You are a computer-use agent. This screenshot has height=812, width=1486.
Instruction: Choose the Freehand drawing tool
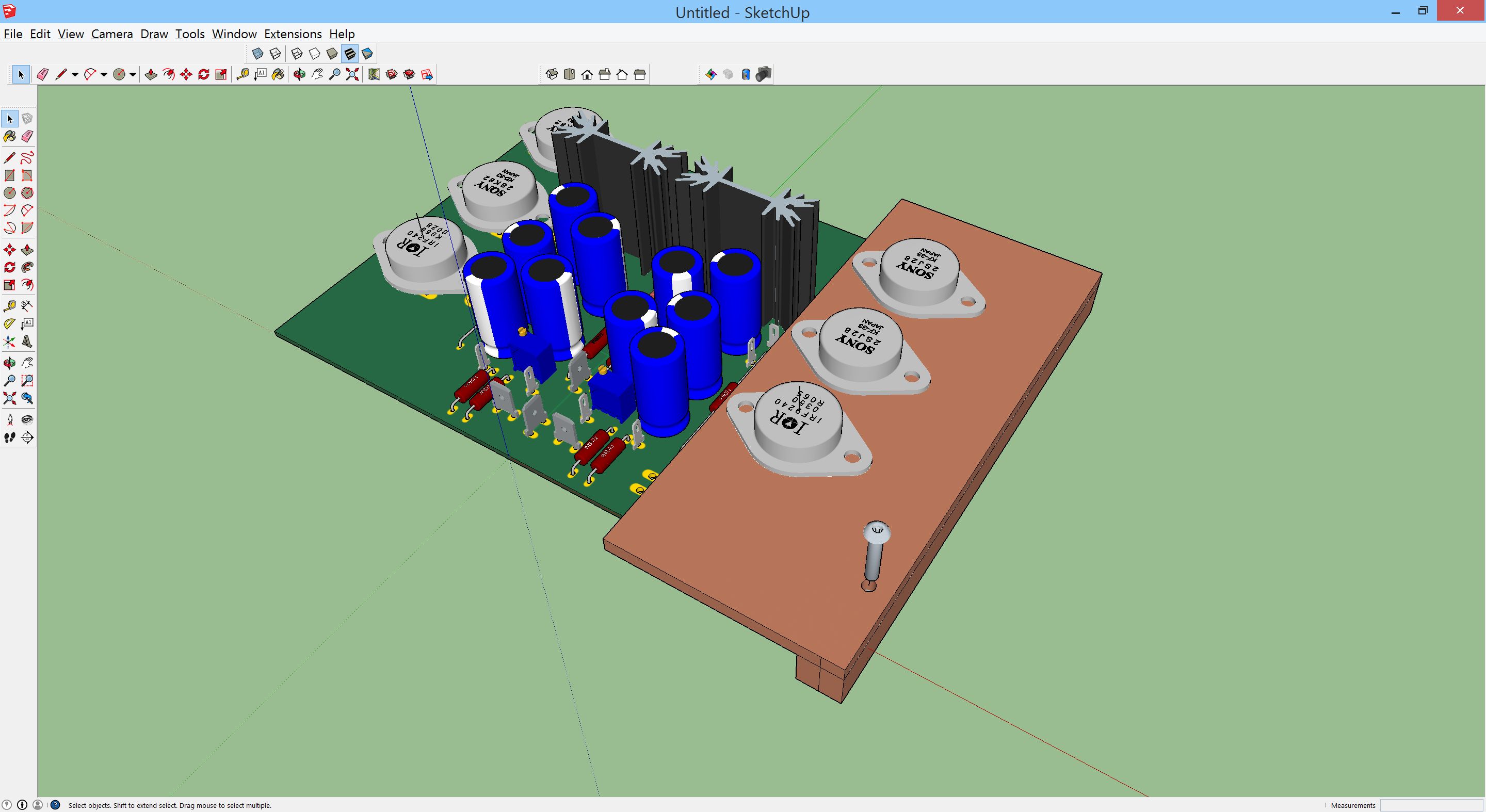tap(27, 157)
